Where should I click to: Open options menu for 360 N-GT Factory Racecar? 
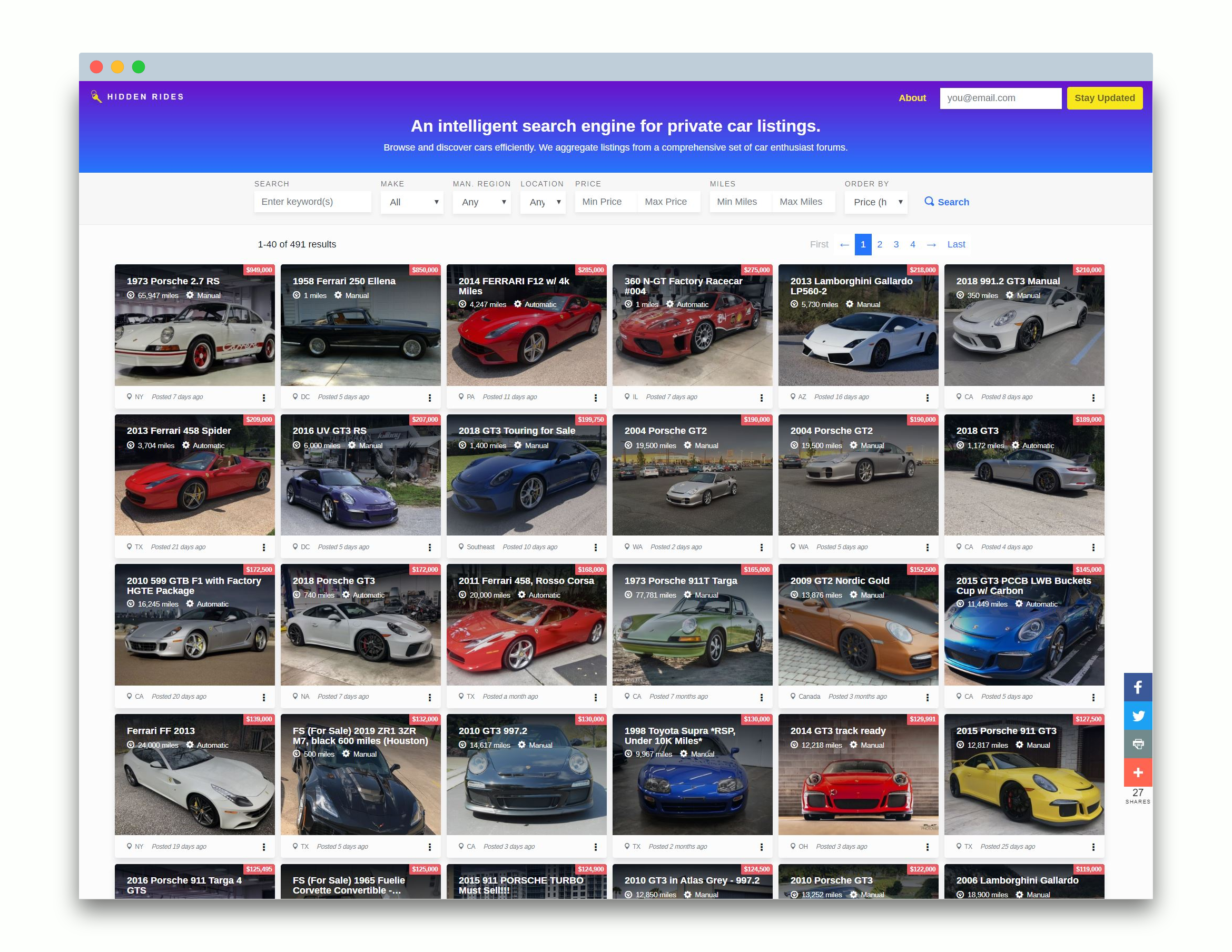click(761, 398)
